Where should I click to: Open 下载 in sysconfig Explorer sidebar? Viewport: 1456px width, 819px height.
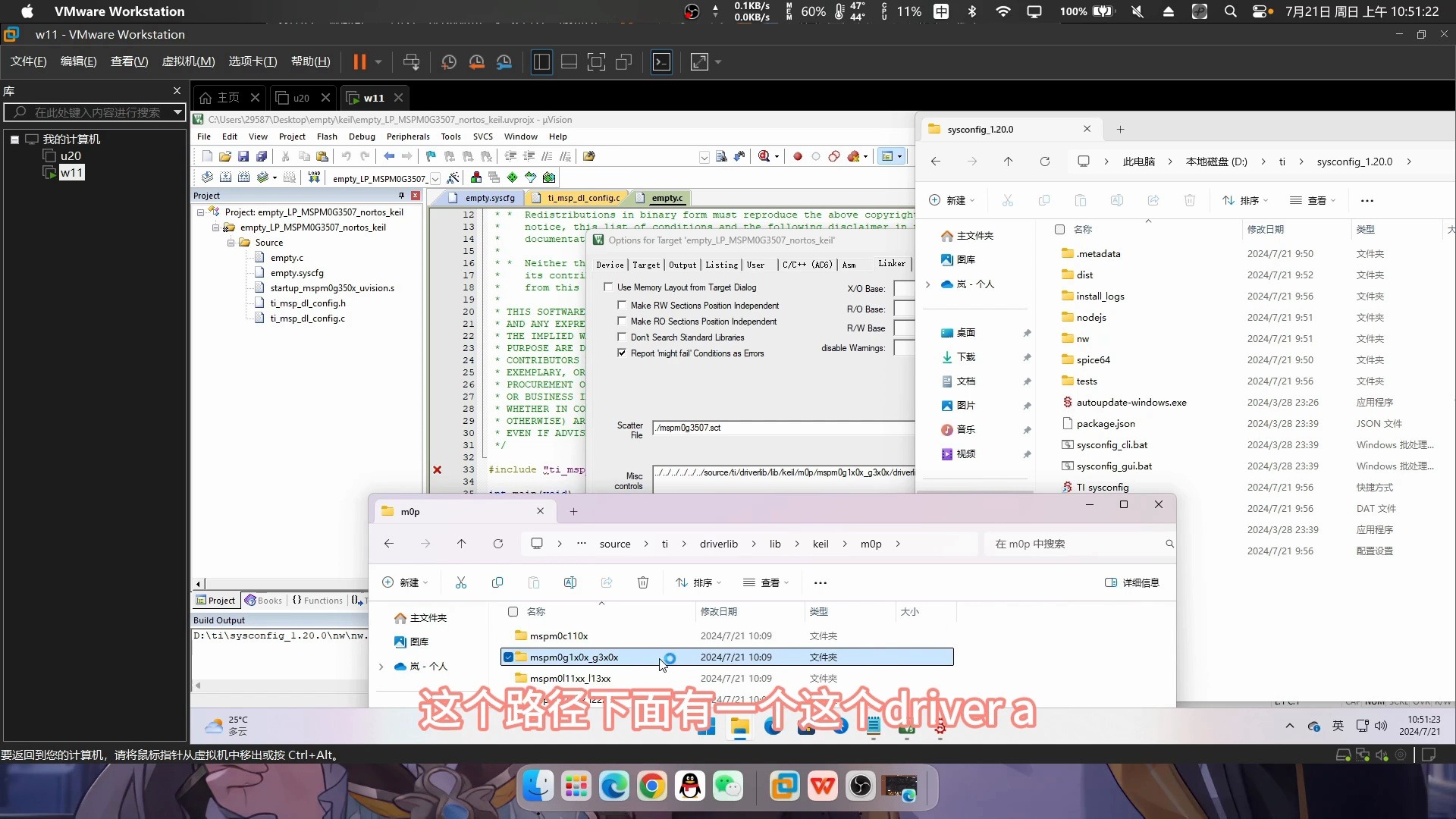coord(966,357)
